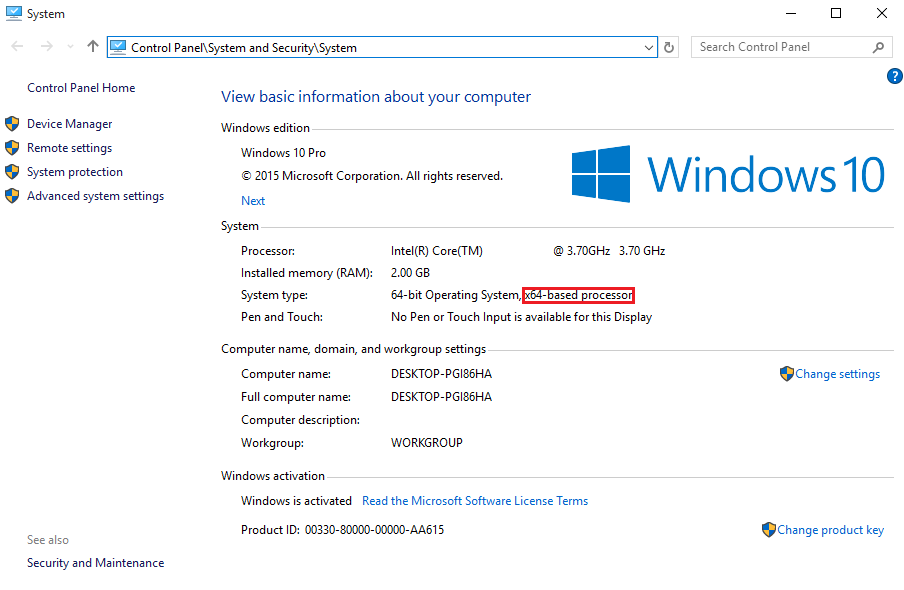The height and width of the screenshot is (590, 904).
Task: Click the Back navigation arrow
Action: point(17,47)
